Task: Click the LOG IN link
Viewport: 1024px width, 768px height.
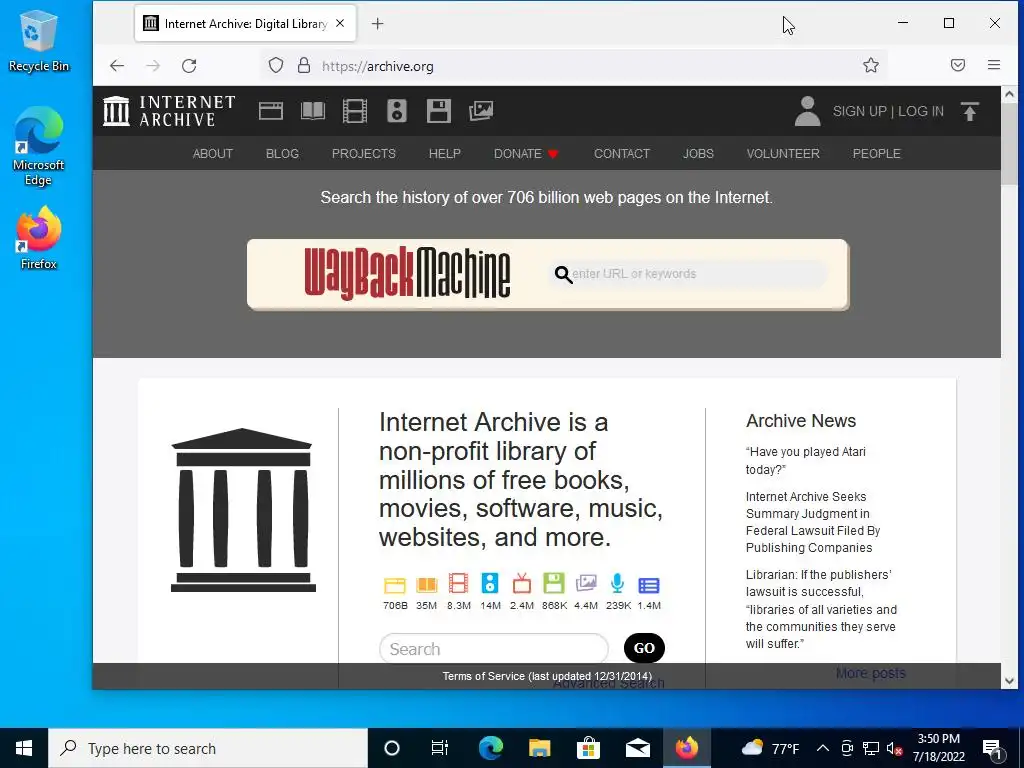Action: point(921,111)
